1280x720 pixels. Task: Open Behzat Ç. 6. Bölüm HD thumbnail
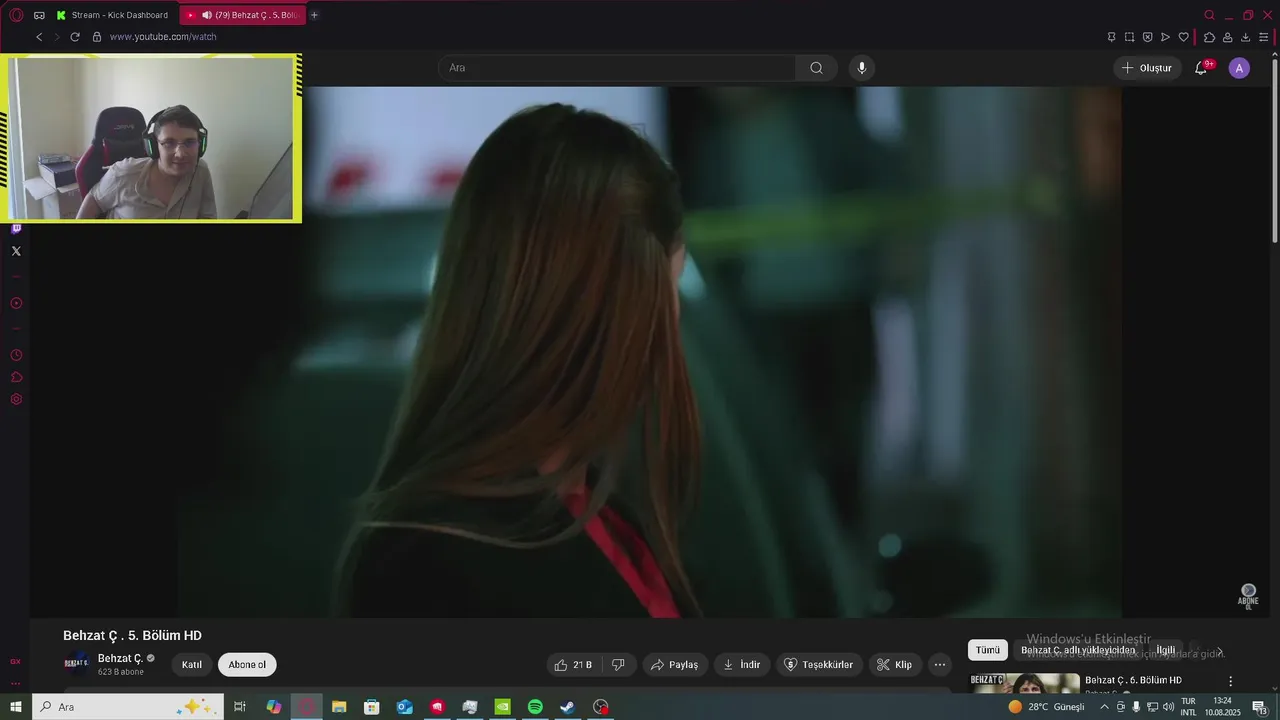coord(1025,683)
